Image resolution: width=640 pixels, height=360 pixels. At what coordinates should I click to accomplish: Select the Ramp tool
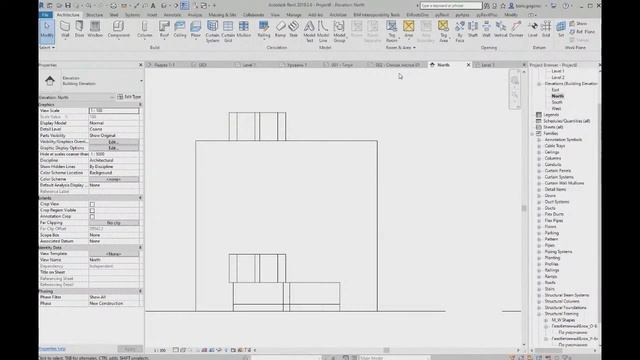tap(280, 30)
